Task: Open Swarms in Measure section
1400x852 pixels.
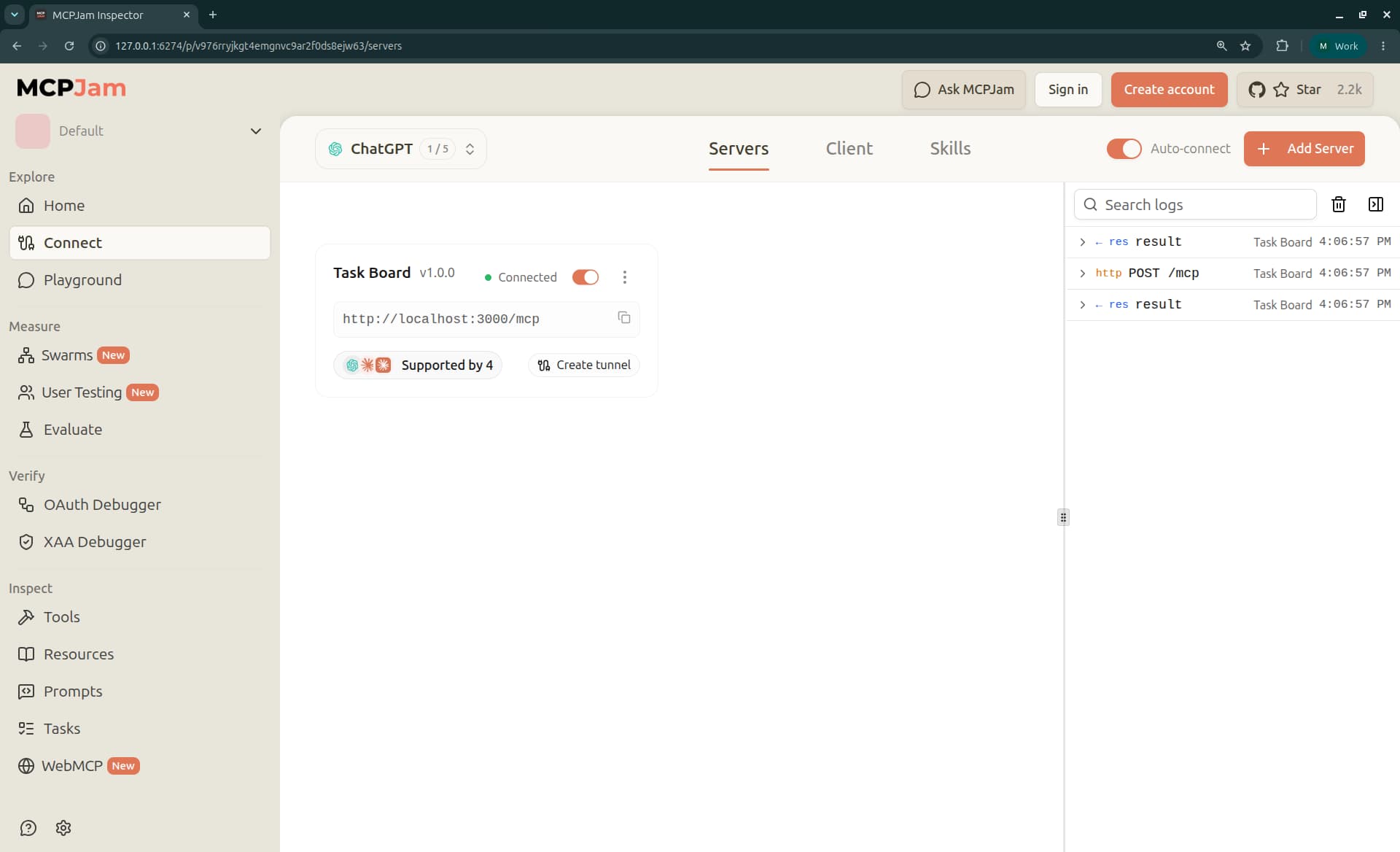Action: point(139,355)
